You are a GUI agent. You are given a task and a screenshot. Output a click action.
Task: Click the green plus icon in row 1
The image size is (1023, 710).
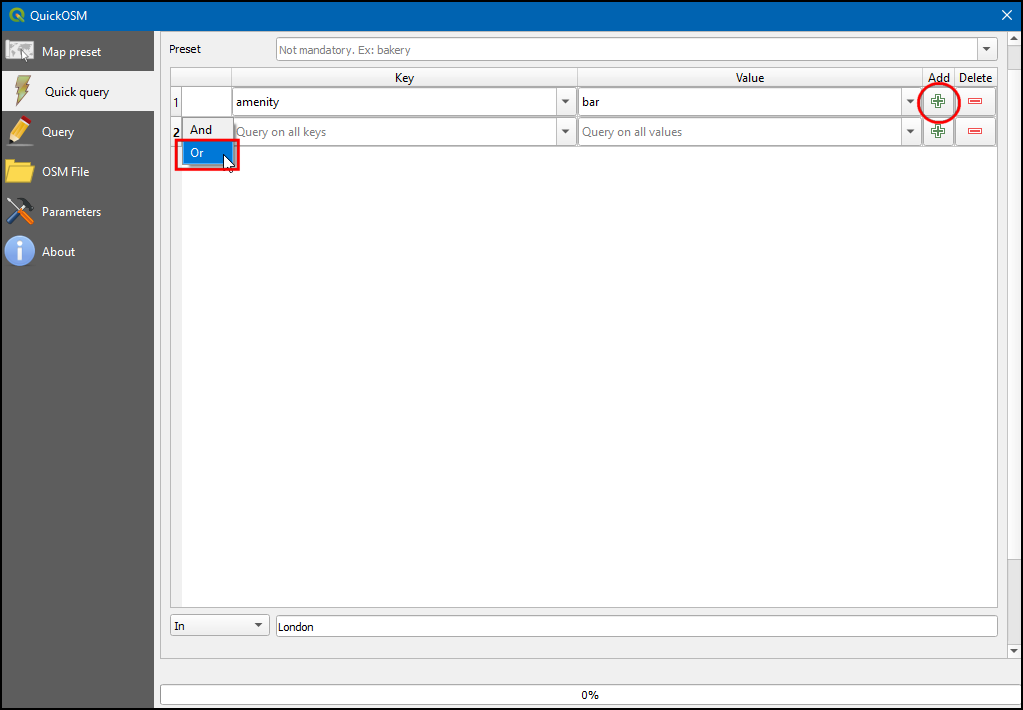pyautogui.click(x=938, y=101)
